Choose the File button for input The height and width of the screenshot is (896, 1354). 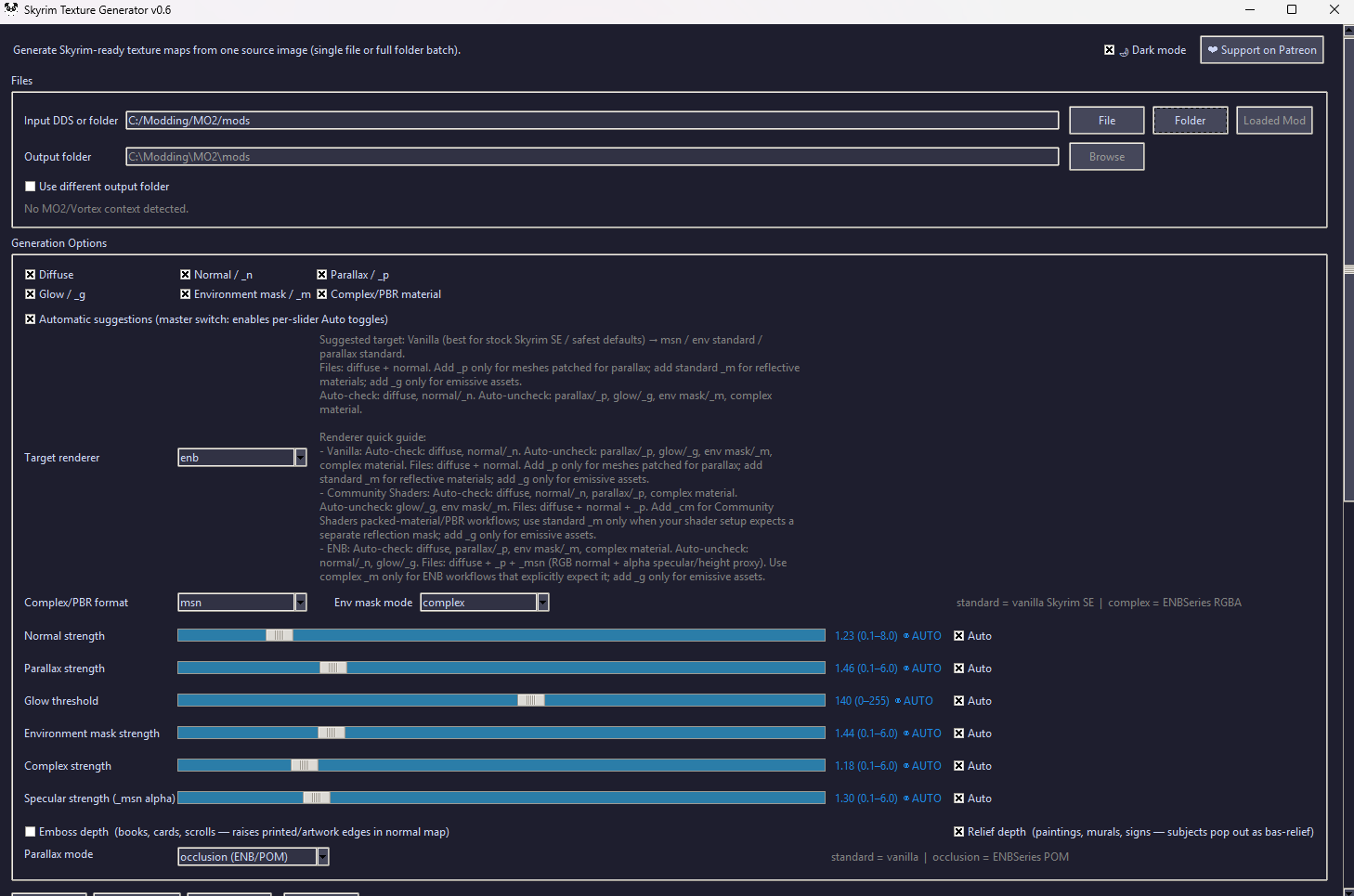[x=1107, y=121]
